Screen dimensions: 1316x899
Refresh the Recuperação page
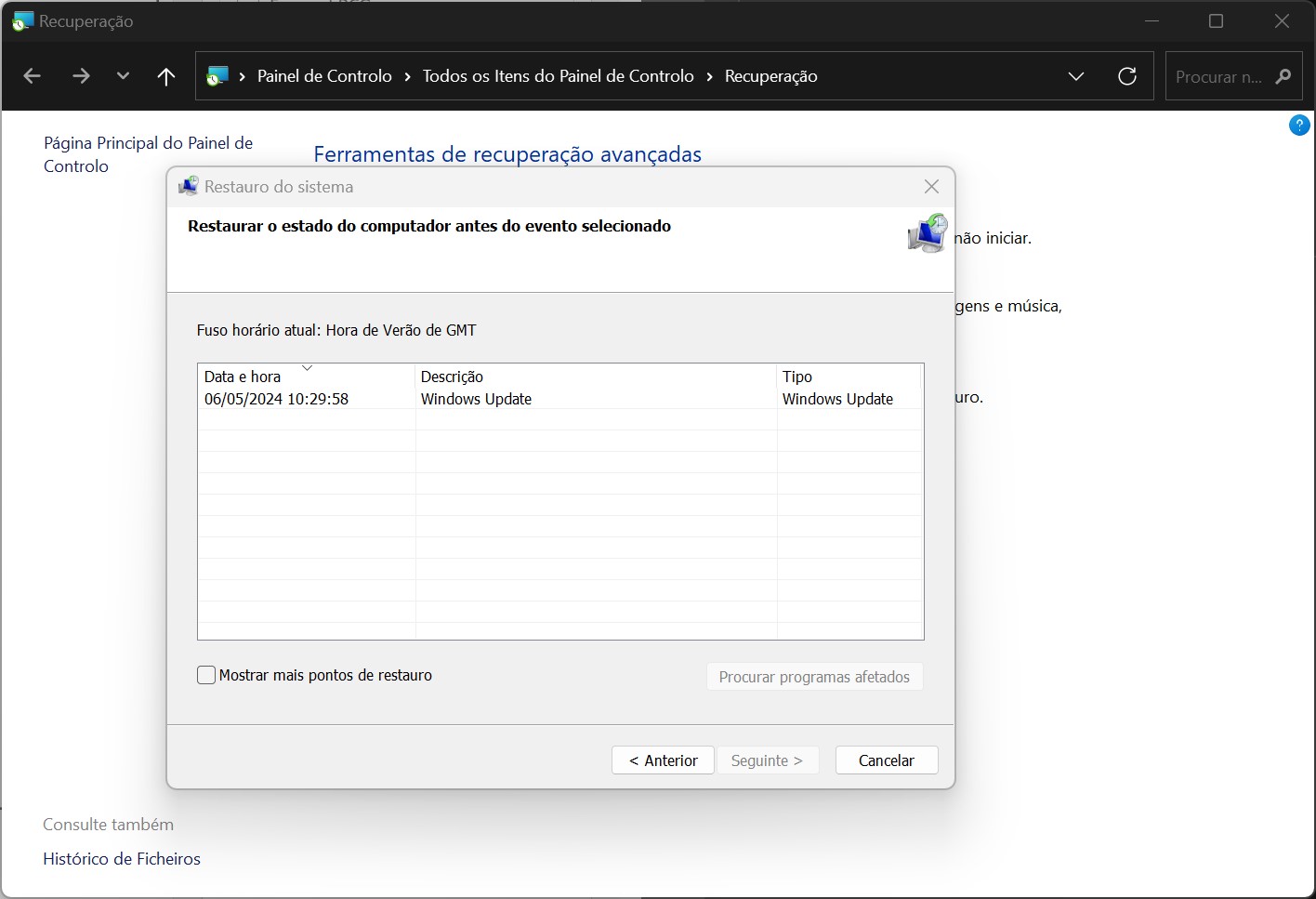point(1127,76)
